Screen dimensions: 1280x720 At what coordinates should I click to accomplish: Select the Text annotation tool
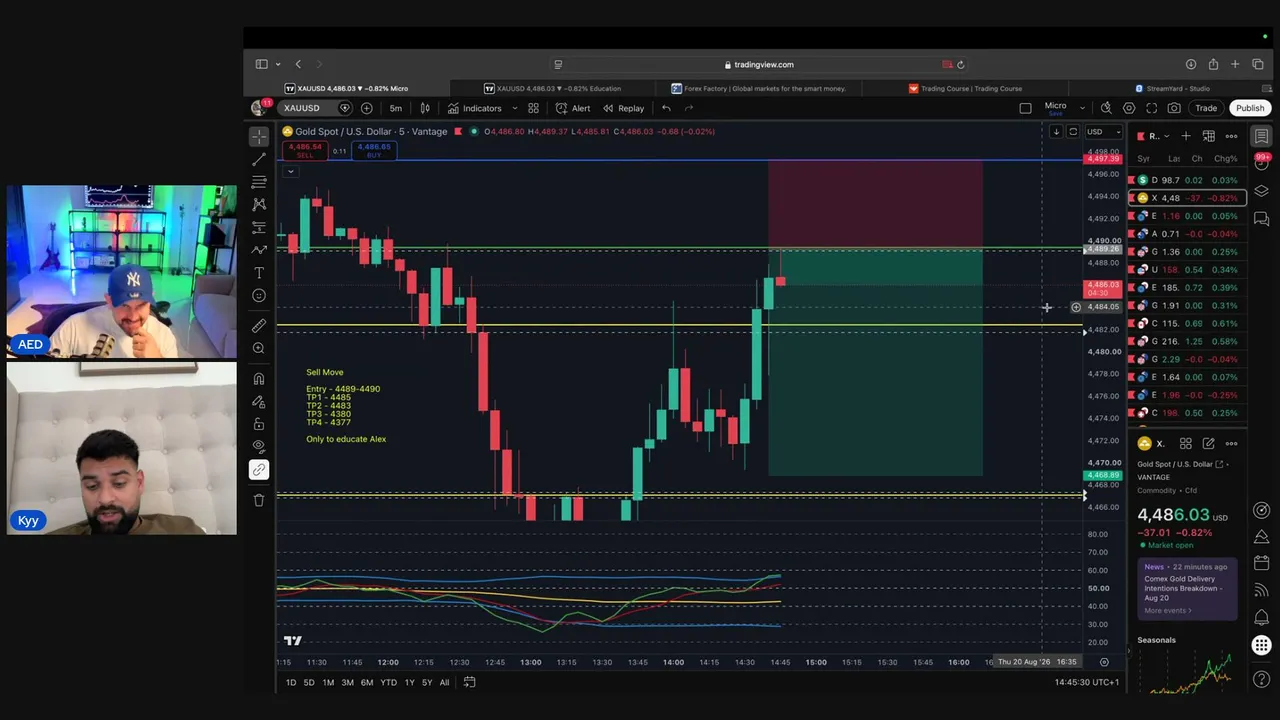(259, 273)
